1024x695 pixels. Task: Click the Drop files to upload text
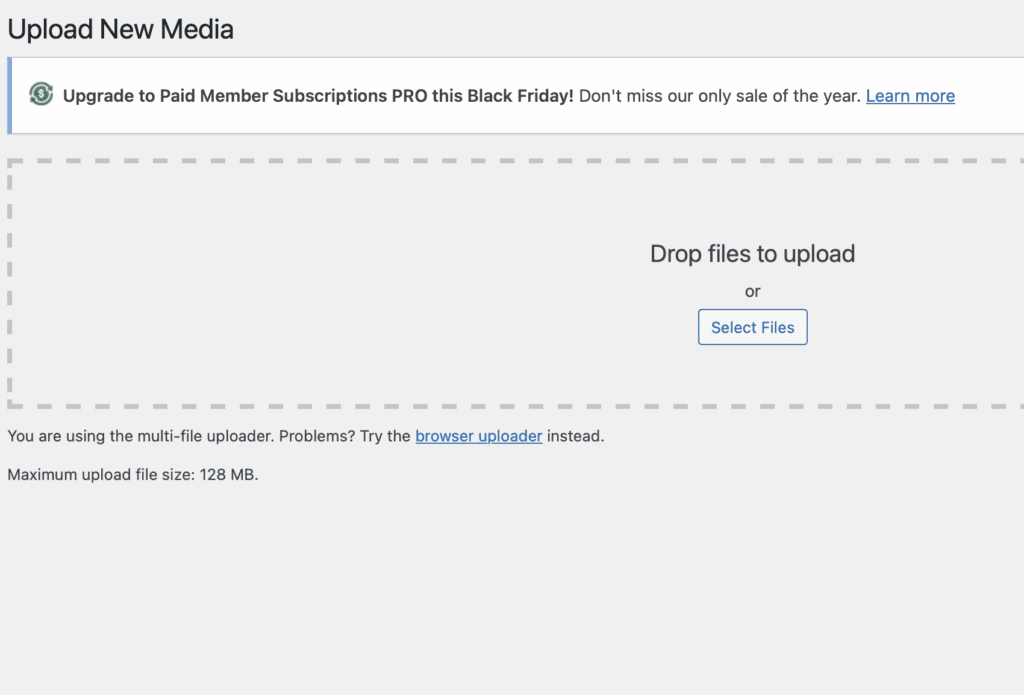pos(752,254)
